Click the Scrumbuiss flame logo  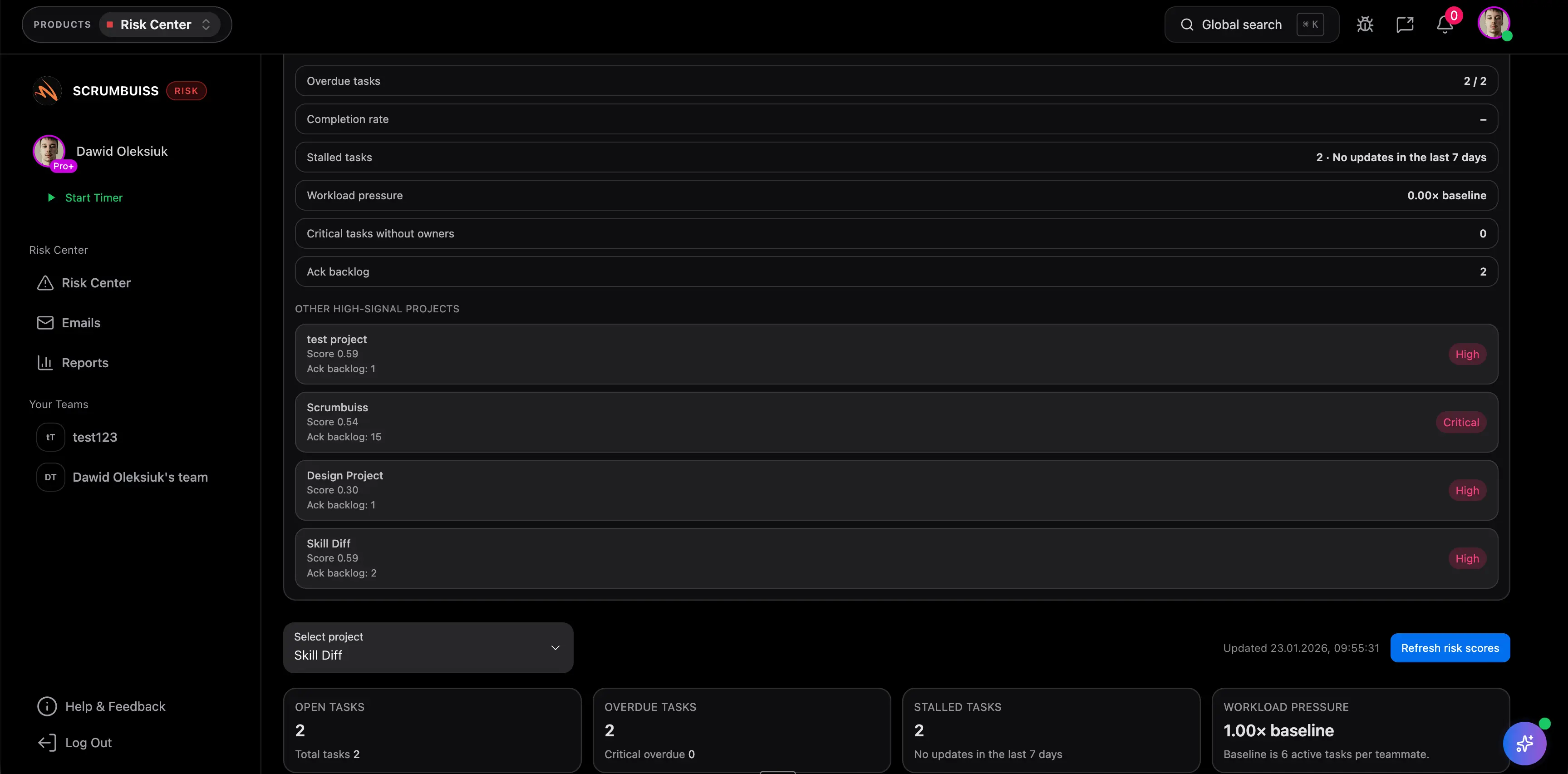tap(47, 90)
